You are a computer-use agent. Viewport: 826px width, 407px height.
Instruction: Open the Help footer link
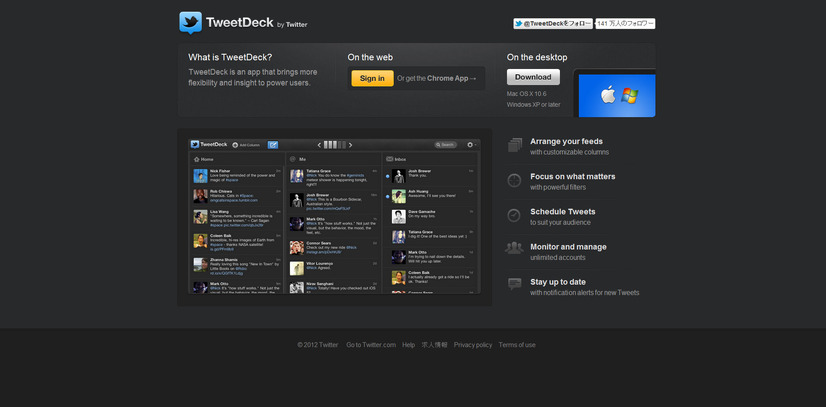tap(408, 345)
